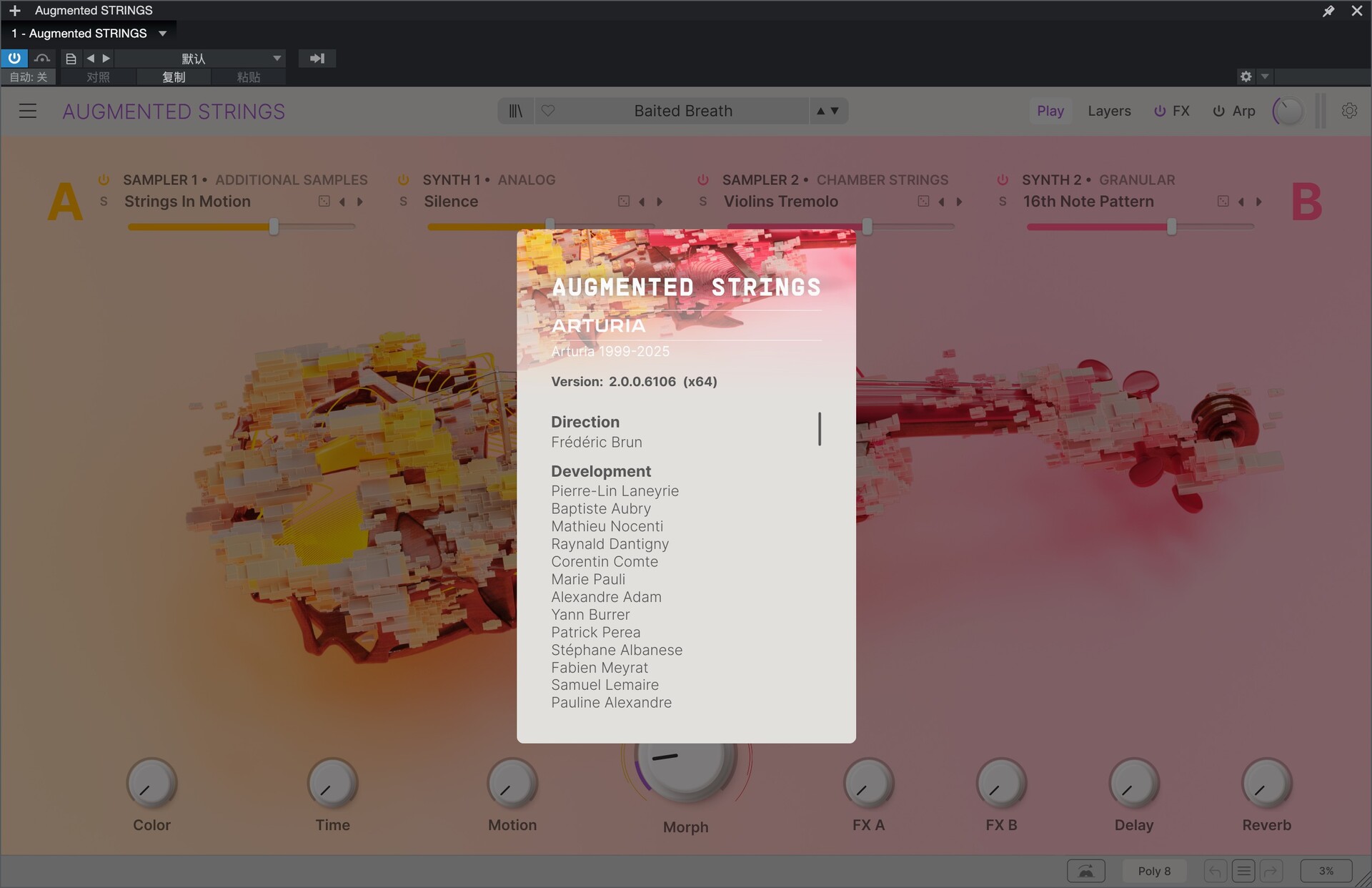
Task: Open Poly 8 polyphony selector
Action: pos(1154,871)
